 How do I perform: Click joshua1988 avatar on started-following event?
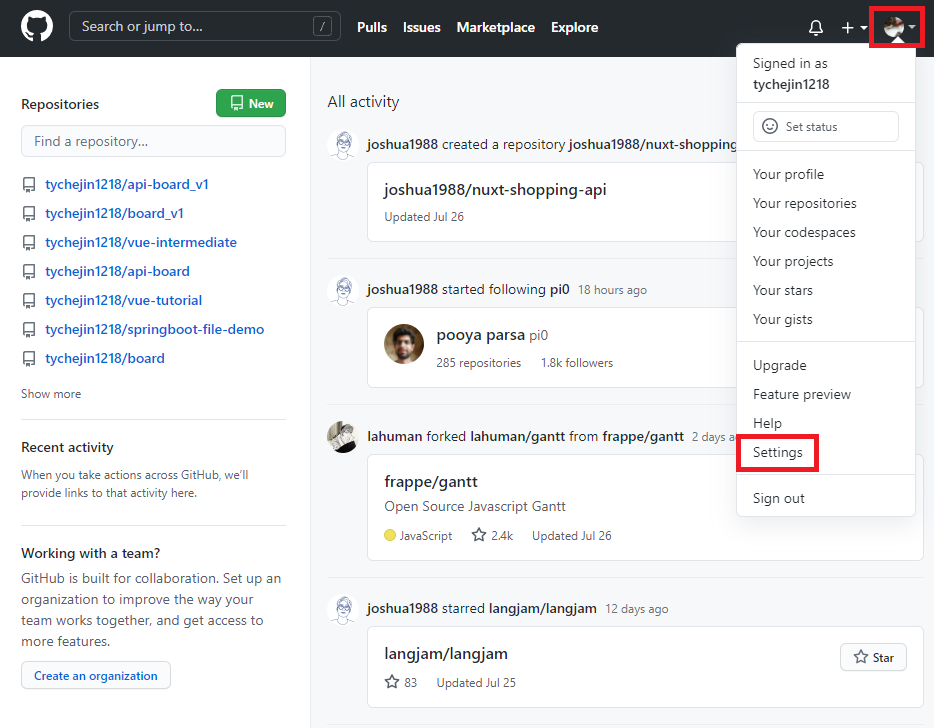click(343, 290)
